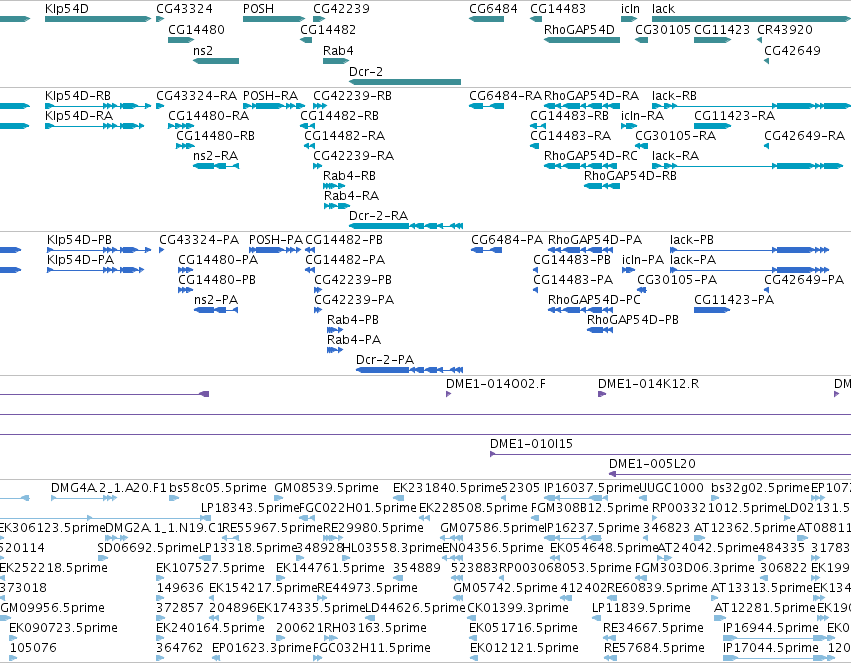Click the GM05742.5prime EST
This screenshot has height=663, width=851.
(x=458, y=598)
